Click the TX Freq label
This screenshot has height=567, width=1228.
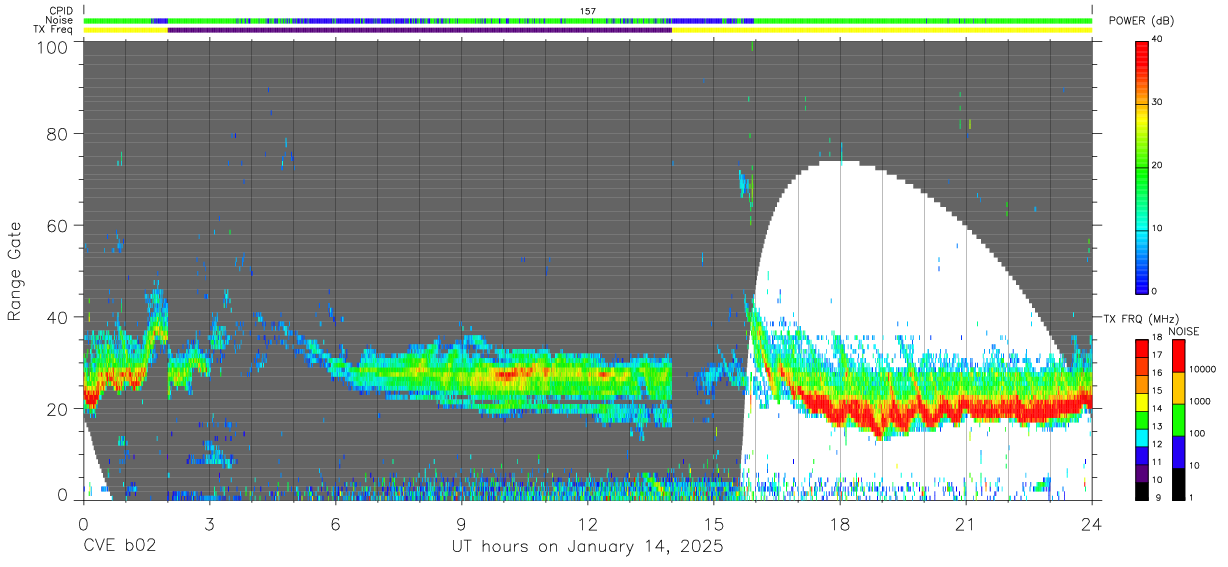coord(54,30)
